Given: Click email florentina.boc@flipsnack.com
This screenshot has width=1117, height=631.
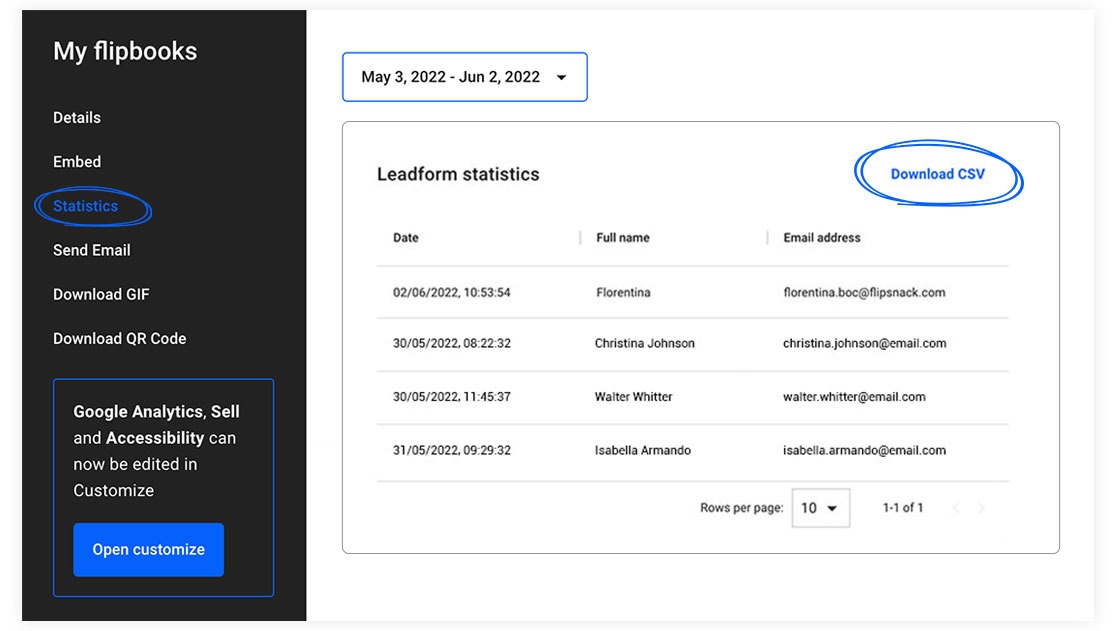Looking at the screenshot, I should pyautogui.click(x=864, y=292).
